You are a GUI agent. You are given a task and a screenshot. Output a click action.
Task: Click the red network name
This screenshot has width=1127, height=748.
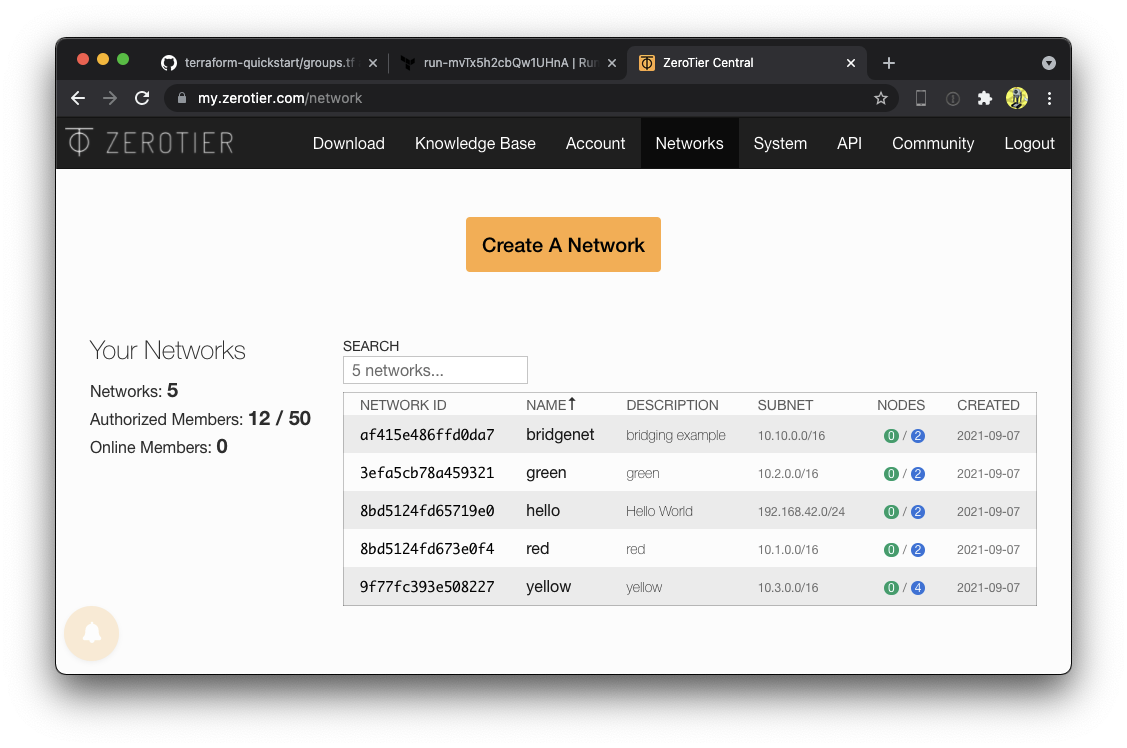[x=538, y=549]
